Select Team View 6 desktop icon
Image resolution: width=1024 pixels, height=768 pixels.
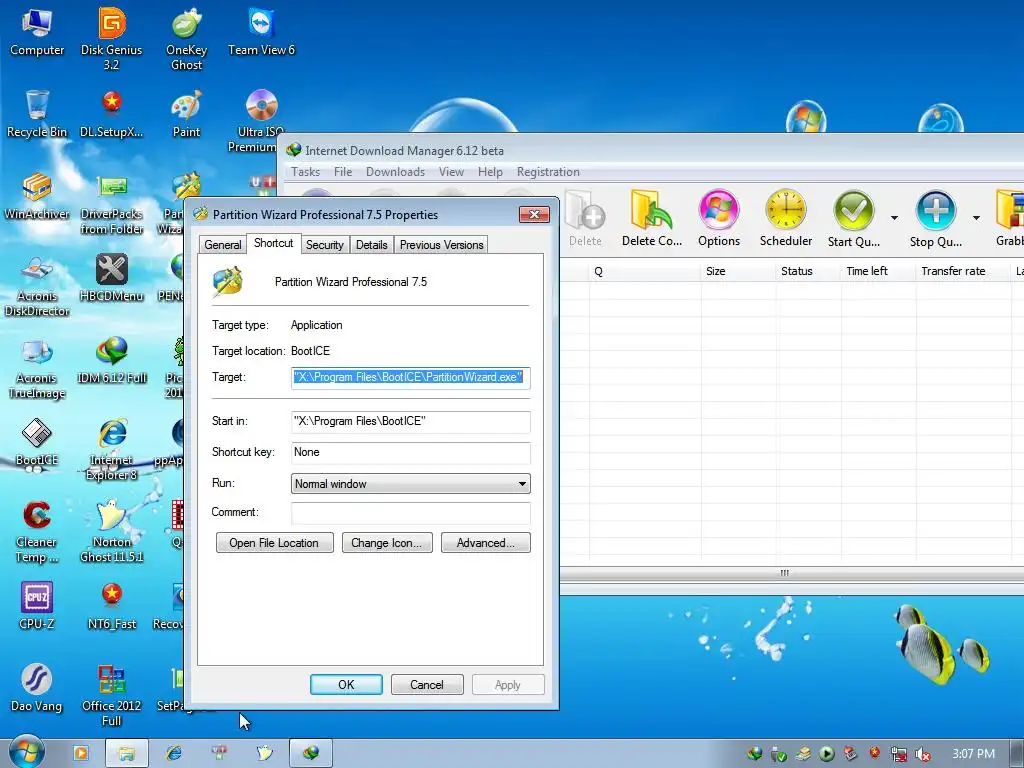click(261, 32)
